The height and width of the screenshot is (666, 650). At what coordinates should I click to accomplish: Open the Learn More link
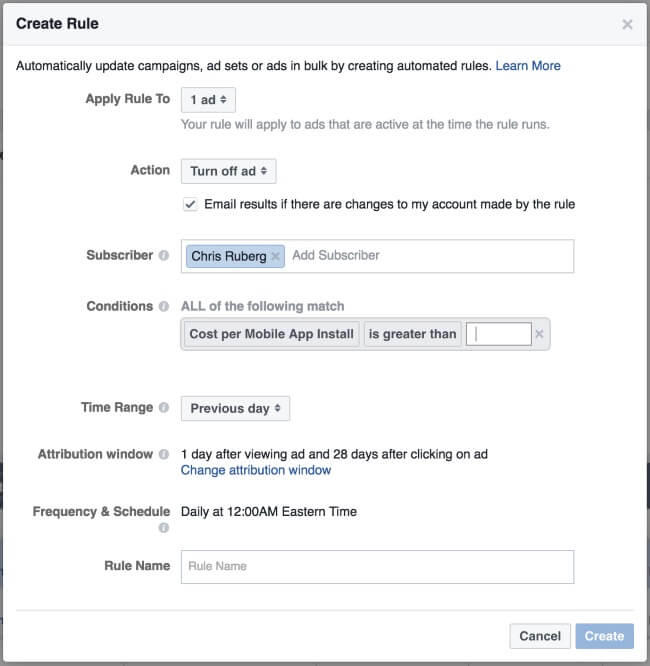(528, 66)
